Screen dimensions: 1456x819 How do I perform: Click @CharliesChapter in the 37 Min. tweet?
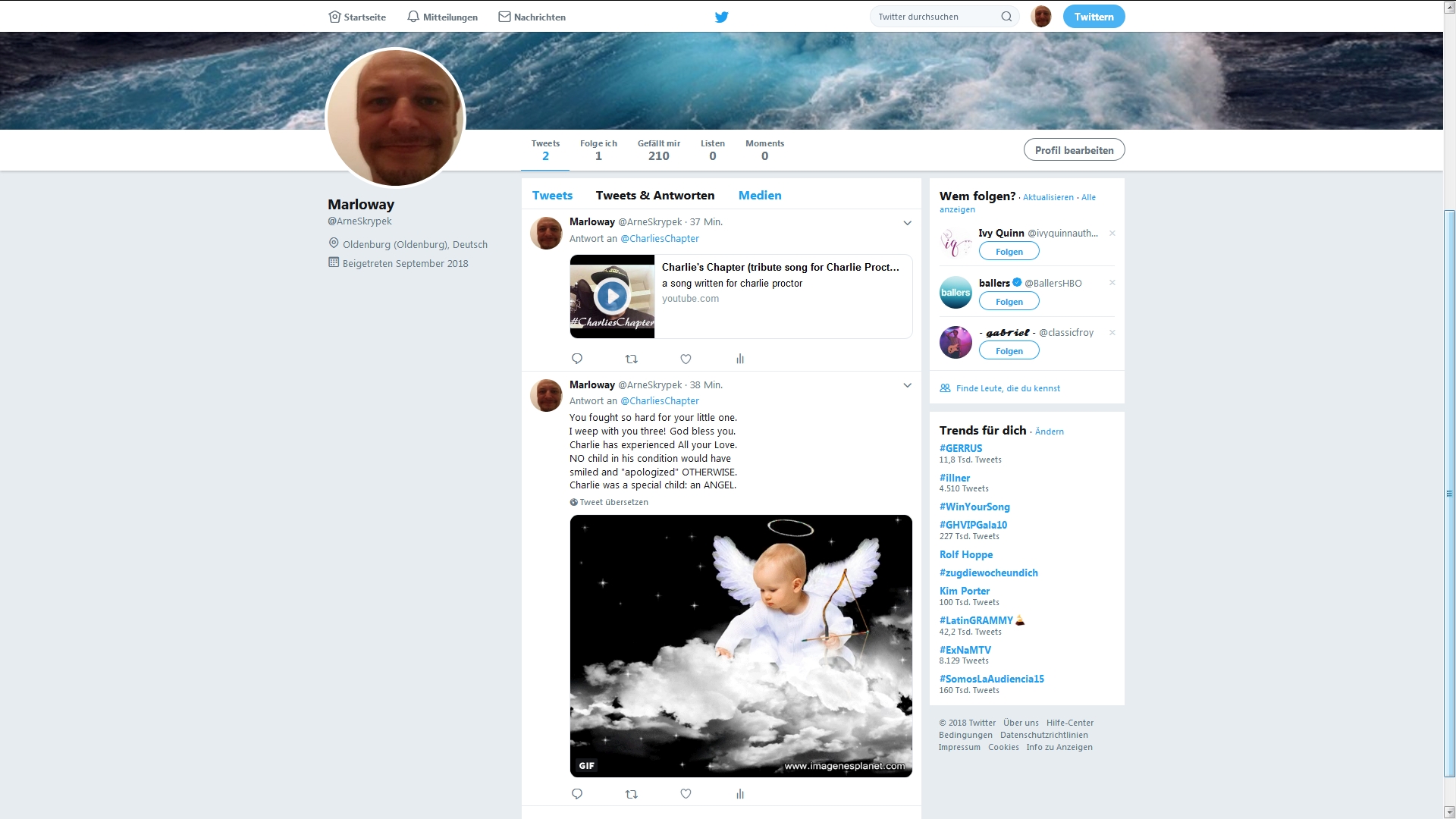point(660,238)
